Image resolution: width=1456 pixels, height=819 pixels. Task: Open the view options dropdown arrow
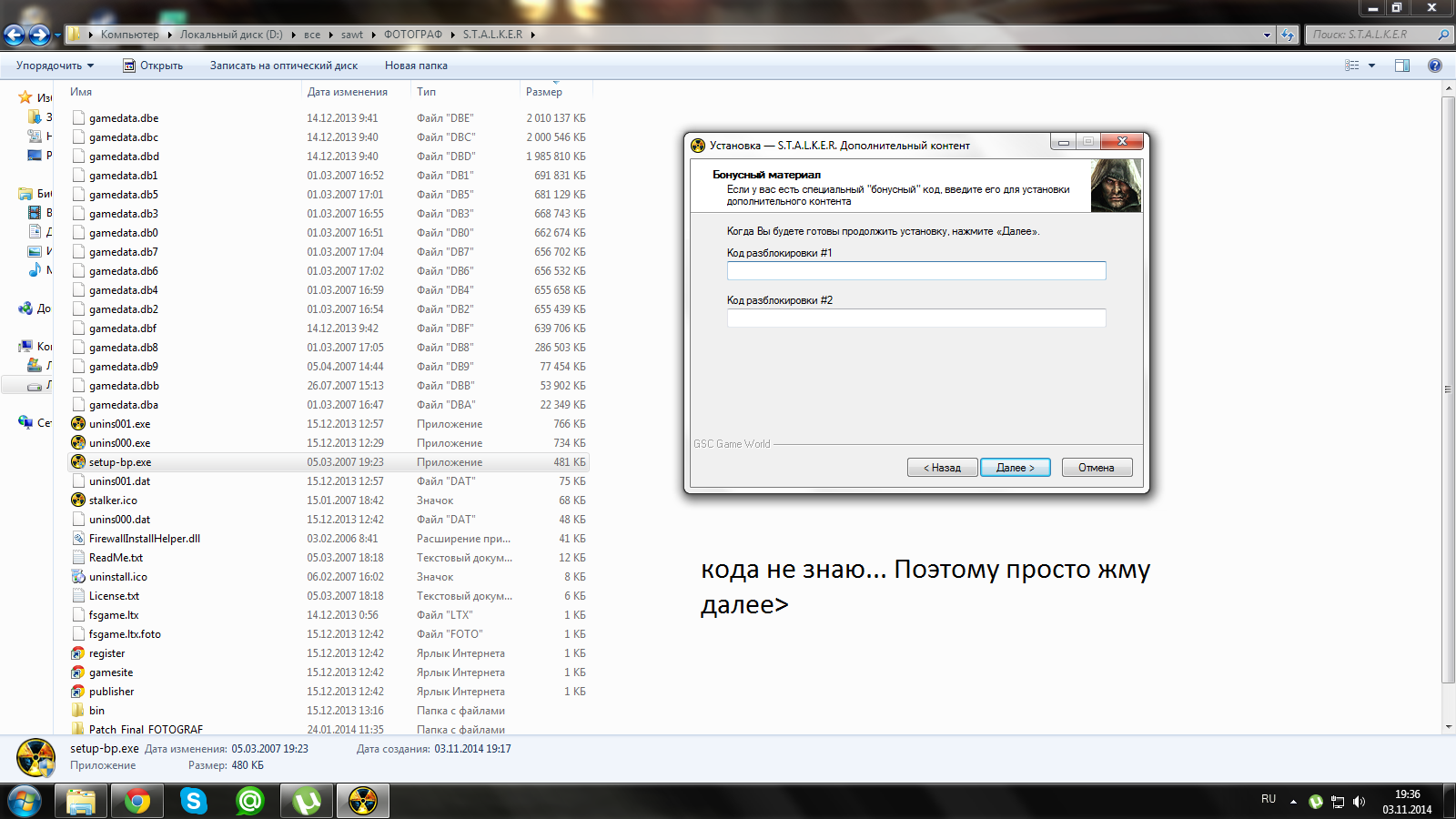coord(1371,66)
